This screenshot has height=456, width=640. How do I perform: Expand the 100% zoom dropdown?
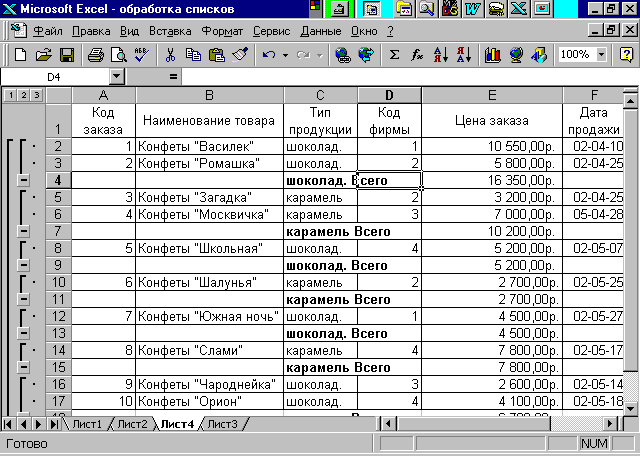coord(601,54)
